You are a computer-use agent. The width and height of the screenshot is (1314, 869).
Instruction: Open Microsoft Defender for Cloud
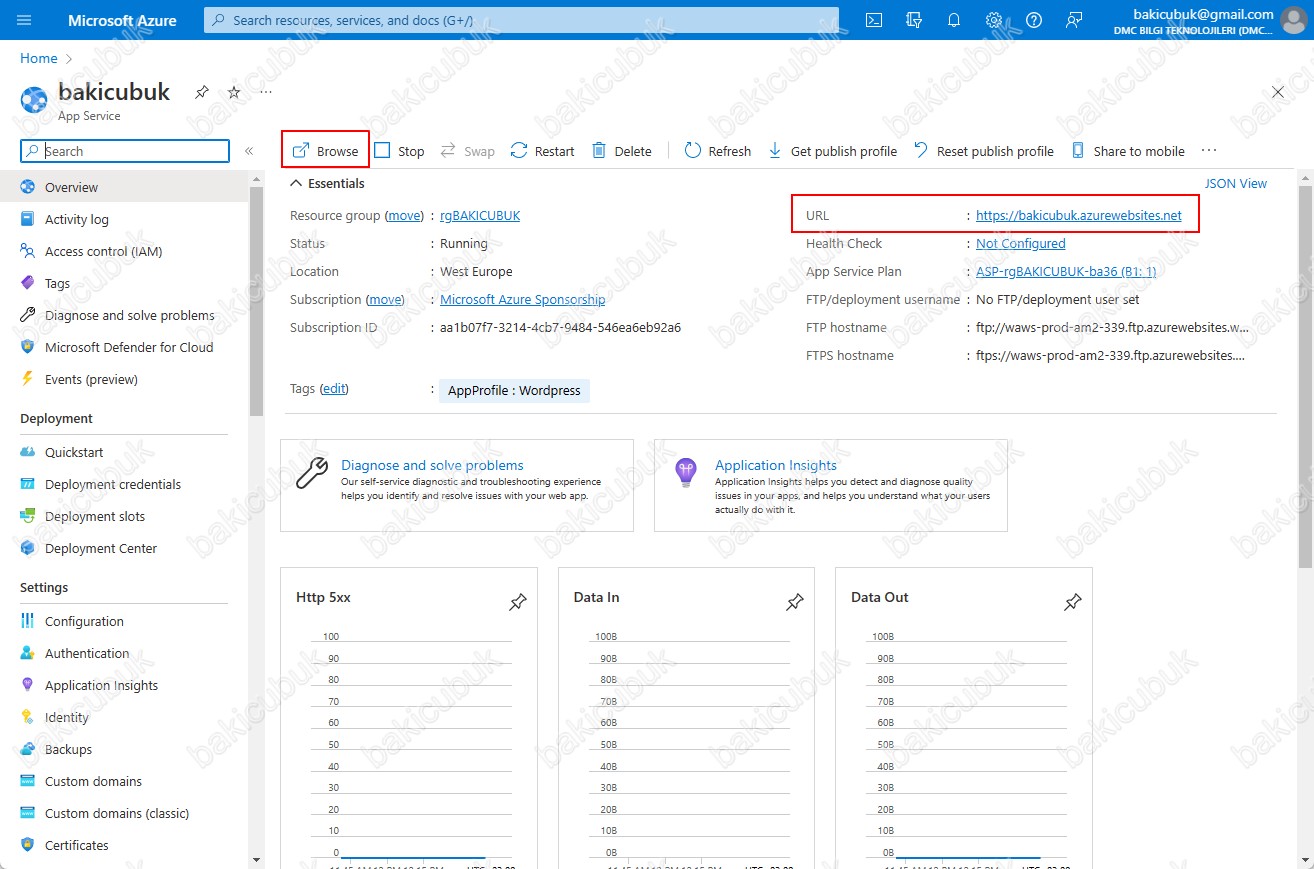point(124,347)
